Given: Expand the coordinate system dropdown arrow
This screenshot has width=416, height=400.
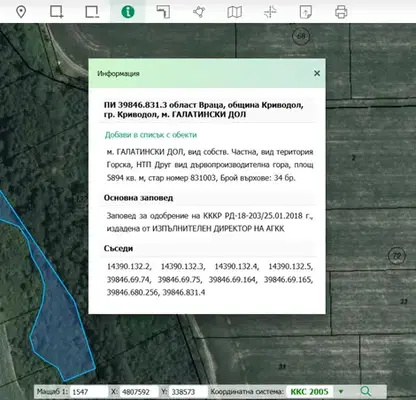Looking at the screenshot, I should pos(341,392).
